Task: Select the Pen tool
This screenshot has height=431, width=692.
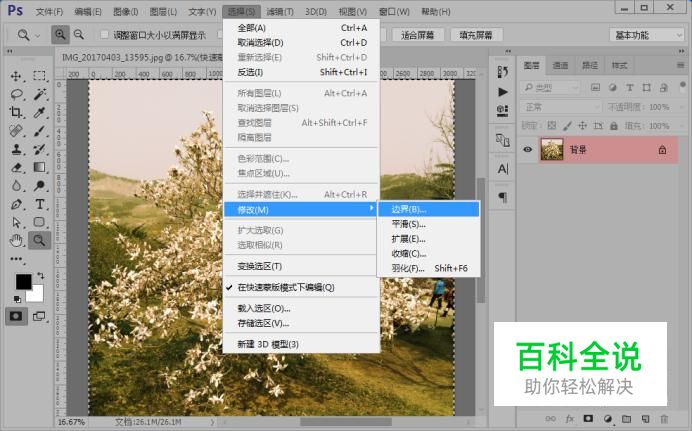Action: [16, 204]
